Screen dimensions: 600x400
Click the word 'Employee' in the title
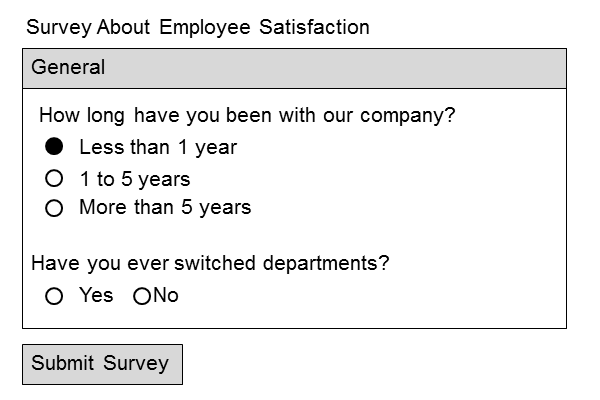(x=204, y=27)
